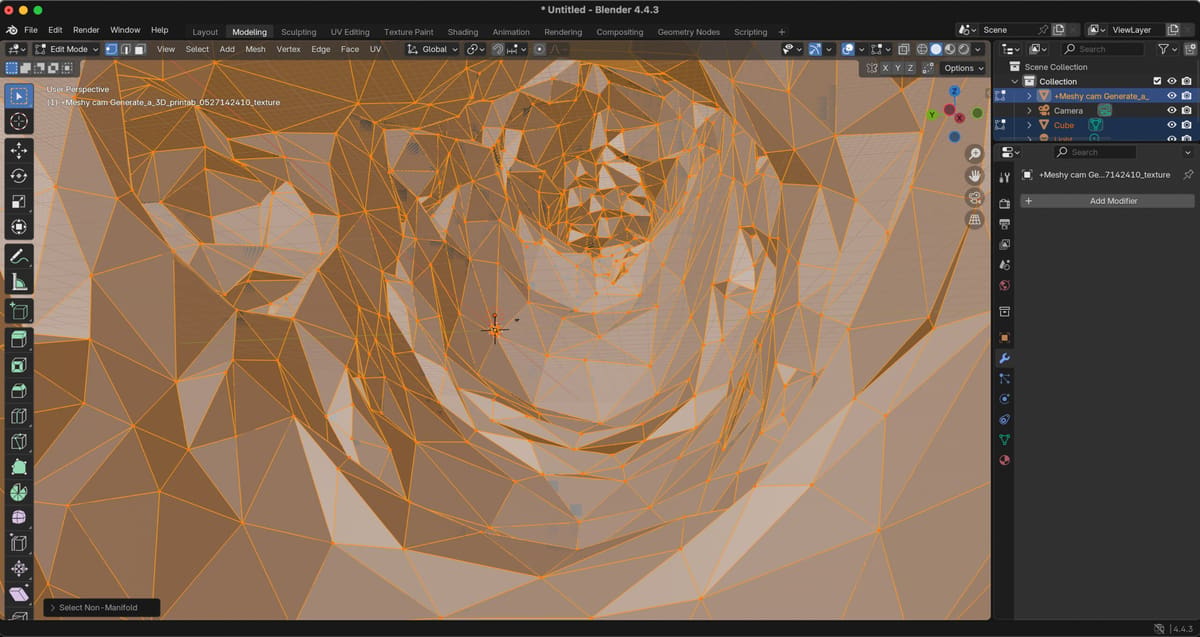Uncheck the Collection exclude checkbox
The width and height of the screenshot is (1200, 637).
click(x=1157, y=81)
